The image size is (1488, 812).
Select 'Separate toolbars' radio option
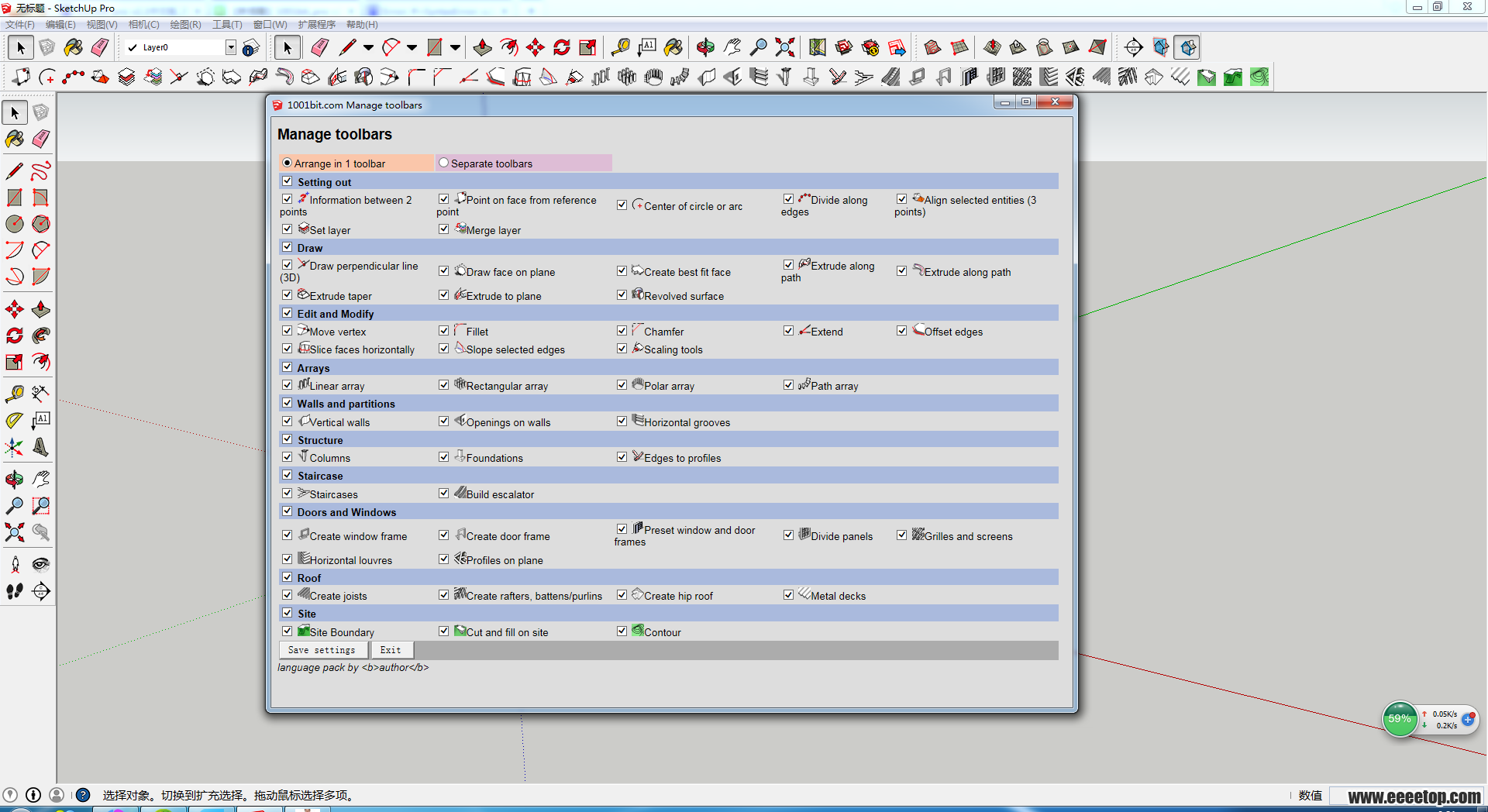tap(444, 163)
